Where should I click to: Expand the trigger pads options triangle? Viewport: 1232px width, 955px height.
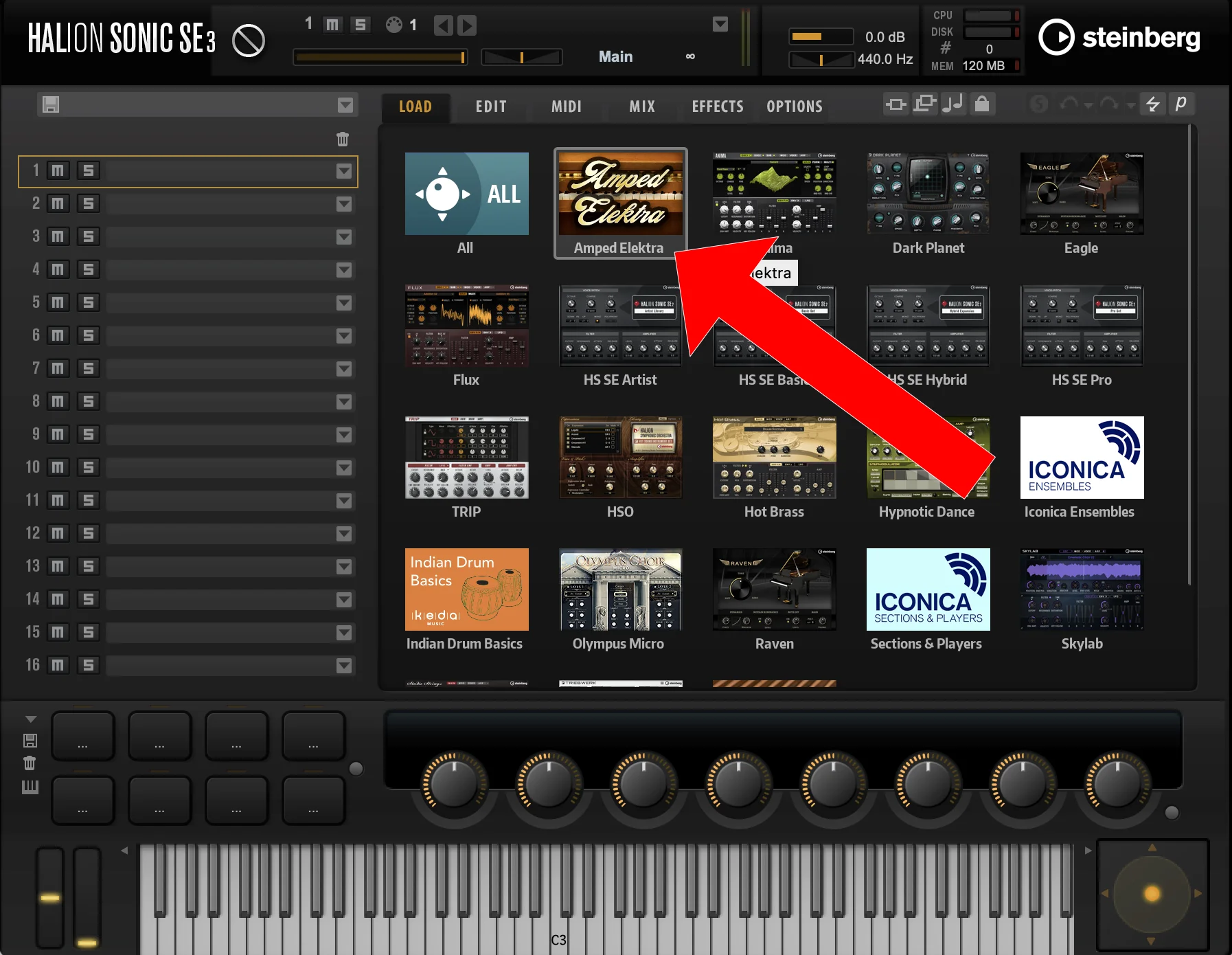[x=31, y=719]
